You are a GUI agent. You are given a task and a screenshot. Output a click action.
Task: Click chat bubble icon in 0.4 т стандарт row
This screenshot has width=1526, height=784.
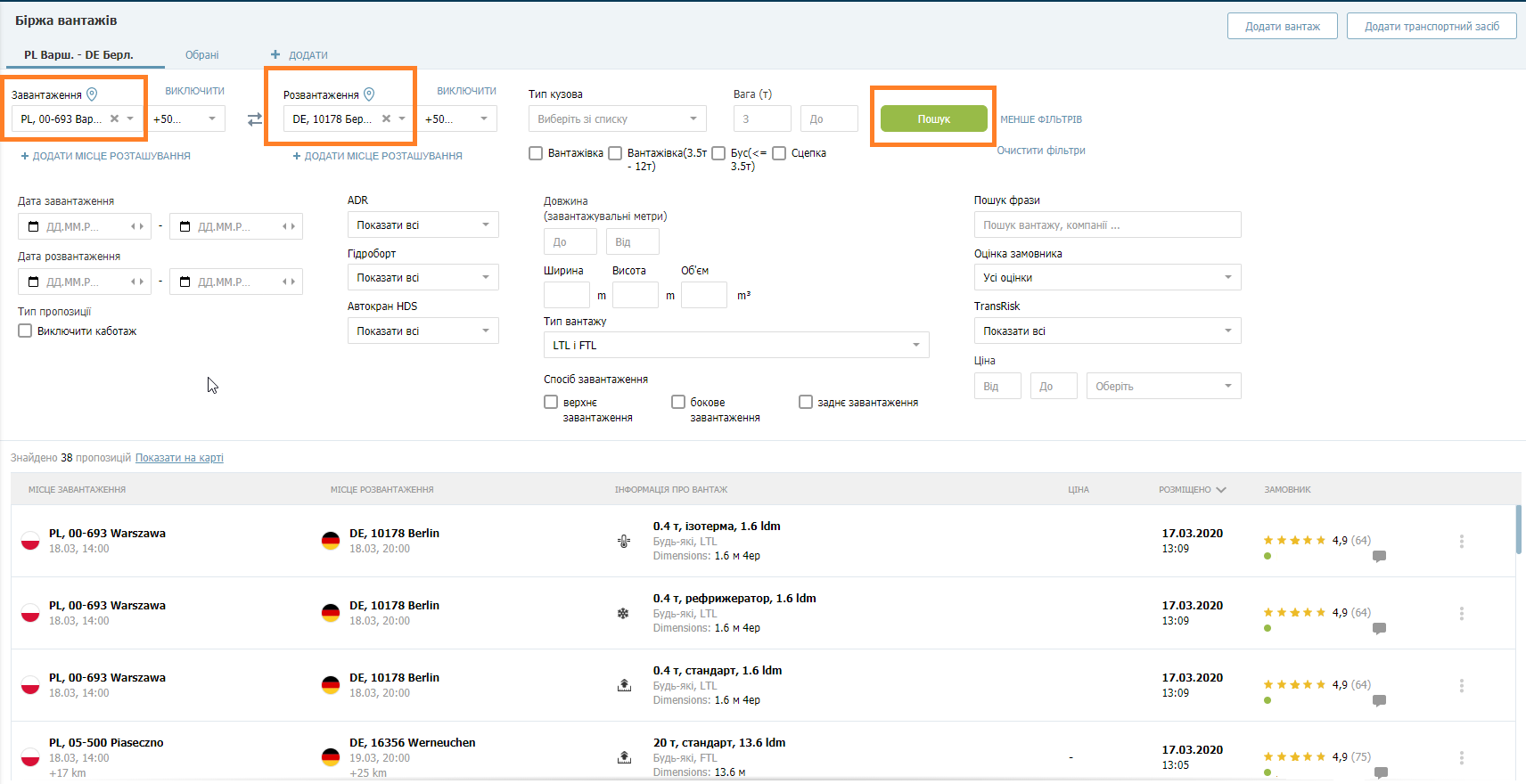pyautogui.click(x=1379, y=700)
